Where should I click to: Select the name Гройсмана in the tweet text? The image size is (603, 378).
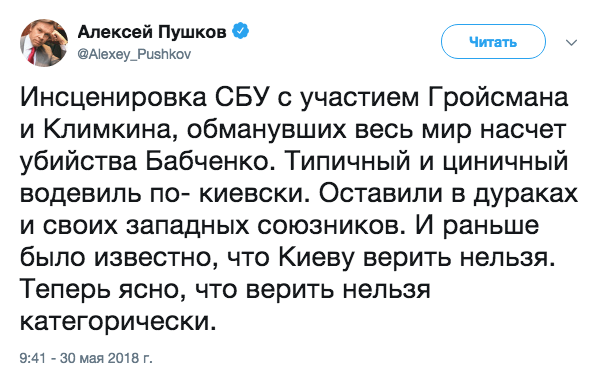pos(497,98)
